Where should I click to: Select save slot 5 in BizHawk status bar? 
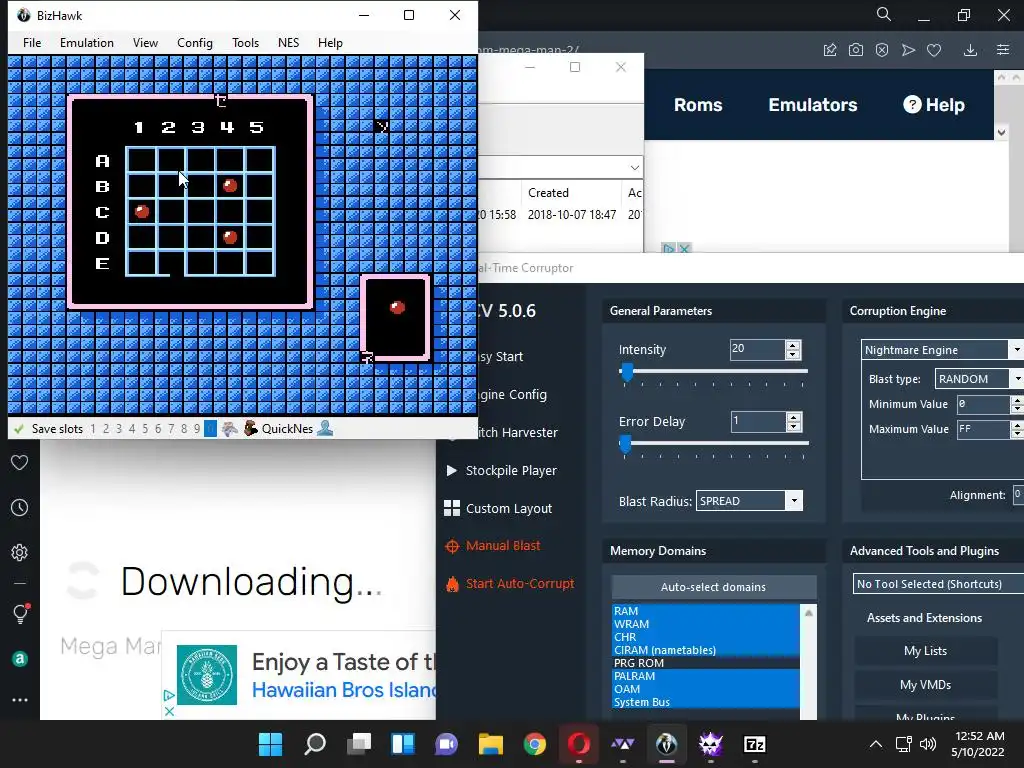(145, 429)
